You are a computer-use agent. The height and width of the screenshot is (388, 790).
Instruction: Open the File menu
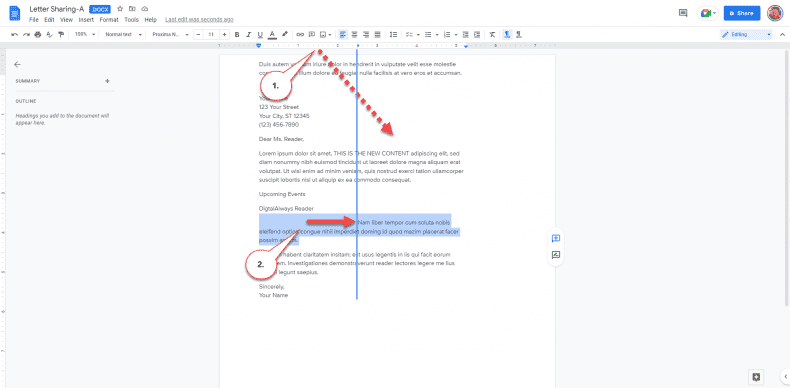[34, 20]
